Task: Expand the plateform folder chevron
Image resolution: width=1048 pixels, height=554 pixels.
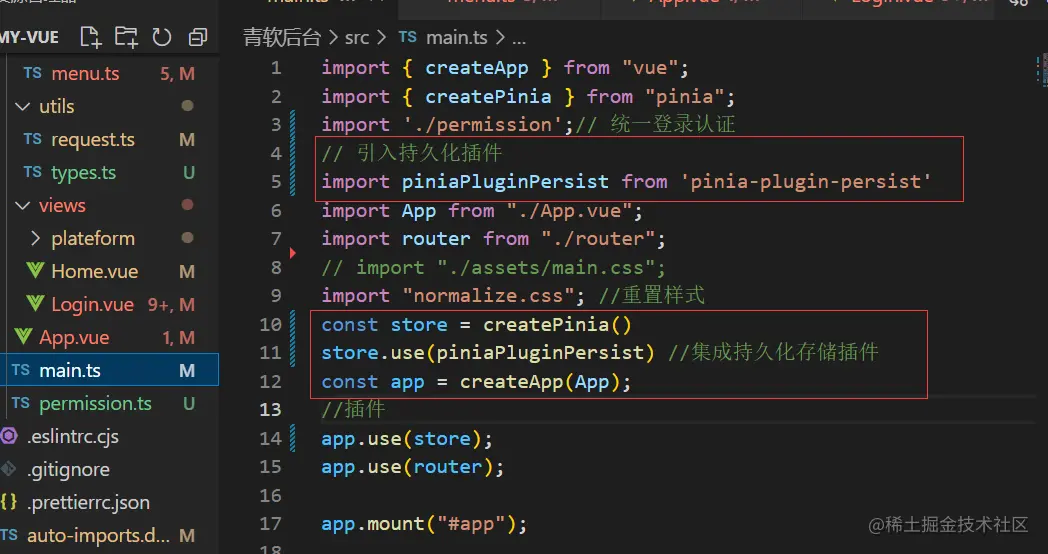Action: click(x=36, y=238)
